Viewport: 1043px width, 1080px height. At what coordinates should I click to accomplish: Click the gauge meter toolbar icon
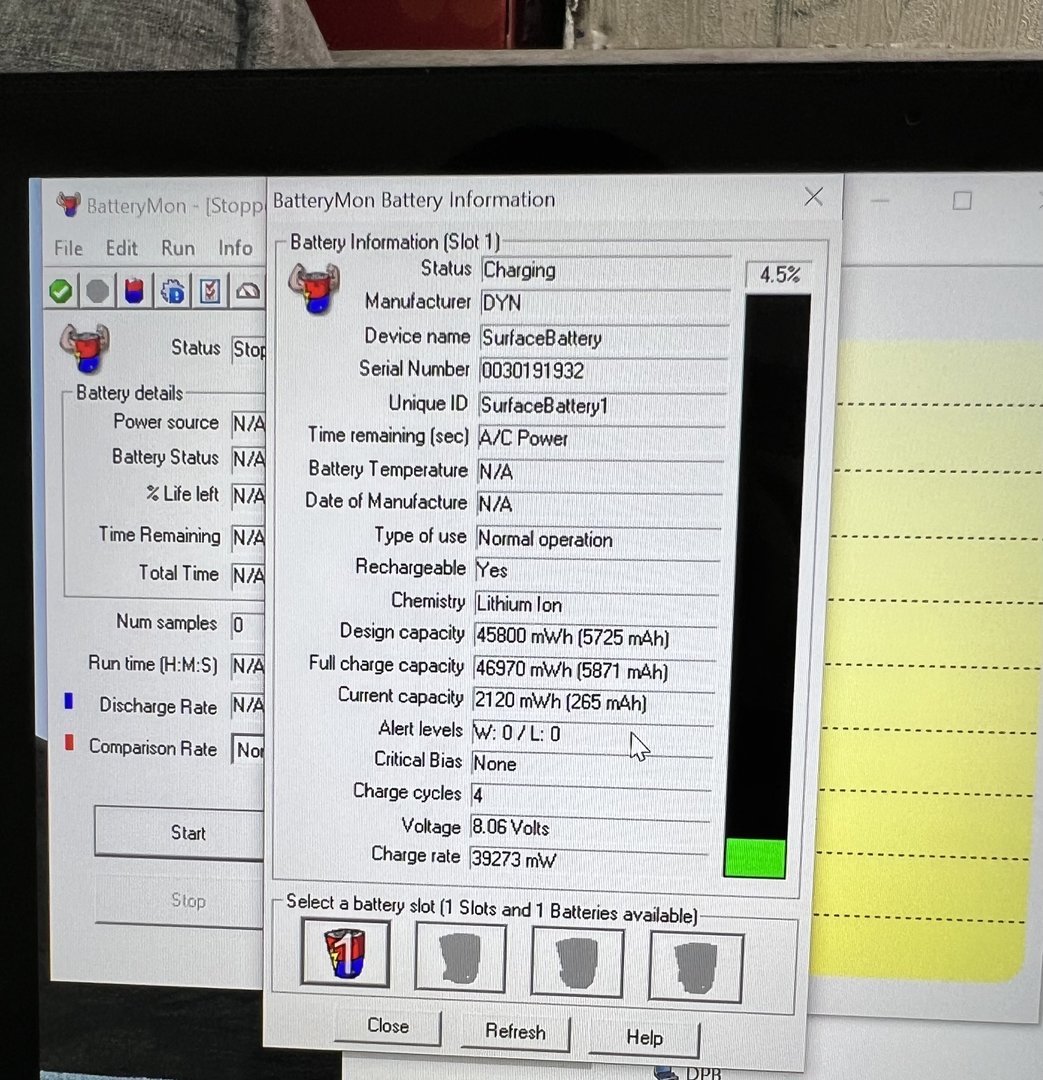coord(247,291)
